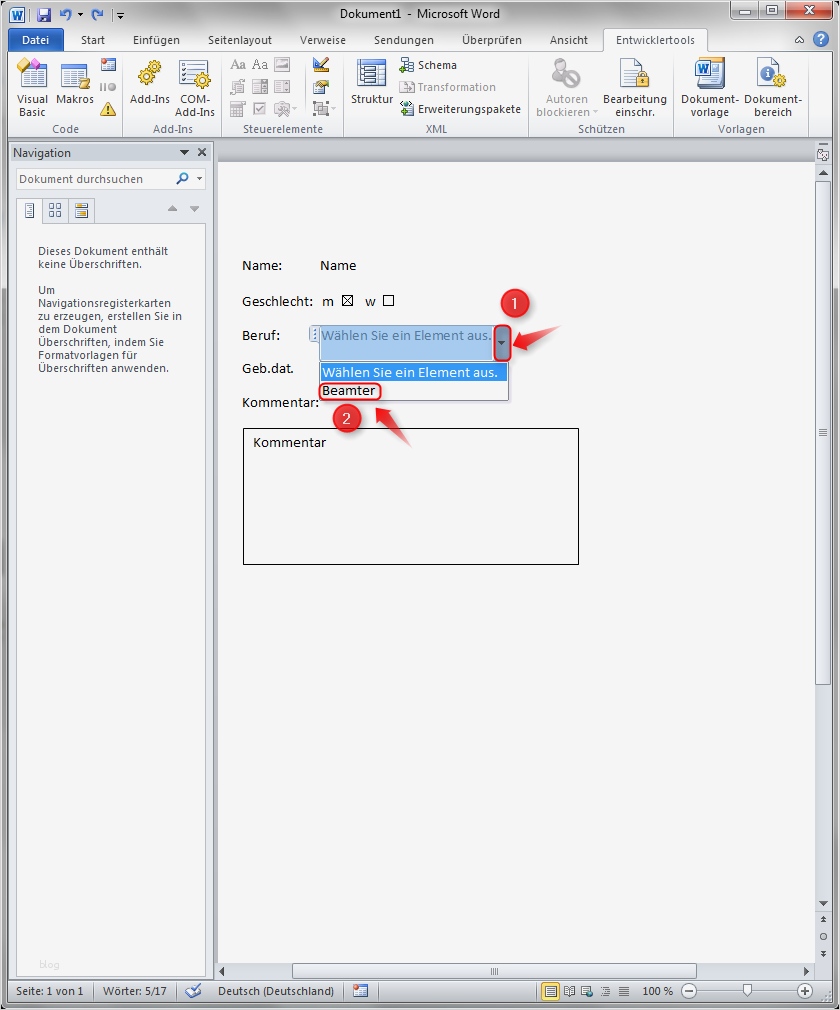840x1010 pixels.
Task: Toggle design mode for controls
Action: coord(321,64)
